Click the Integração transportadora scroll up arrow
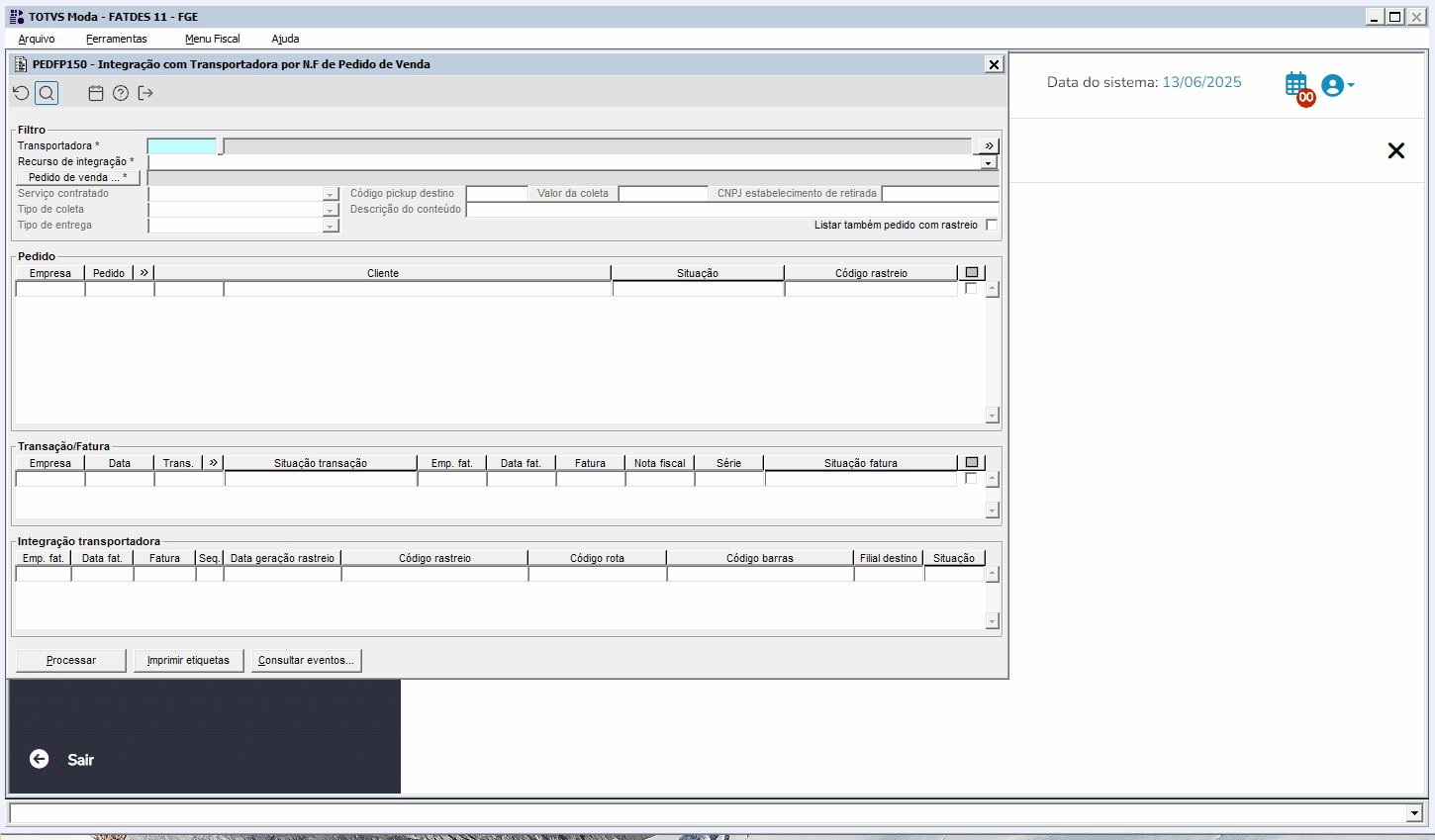 click(992, 574)
